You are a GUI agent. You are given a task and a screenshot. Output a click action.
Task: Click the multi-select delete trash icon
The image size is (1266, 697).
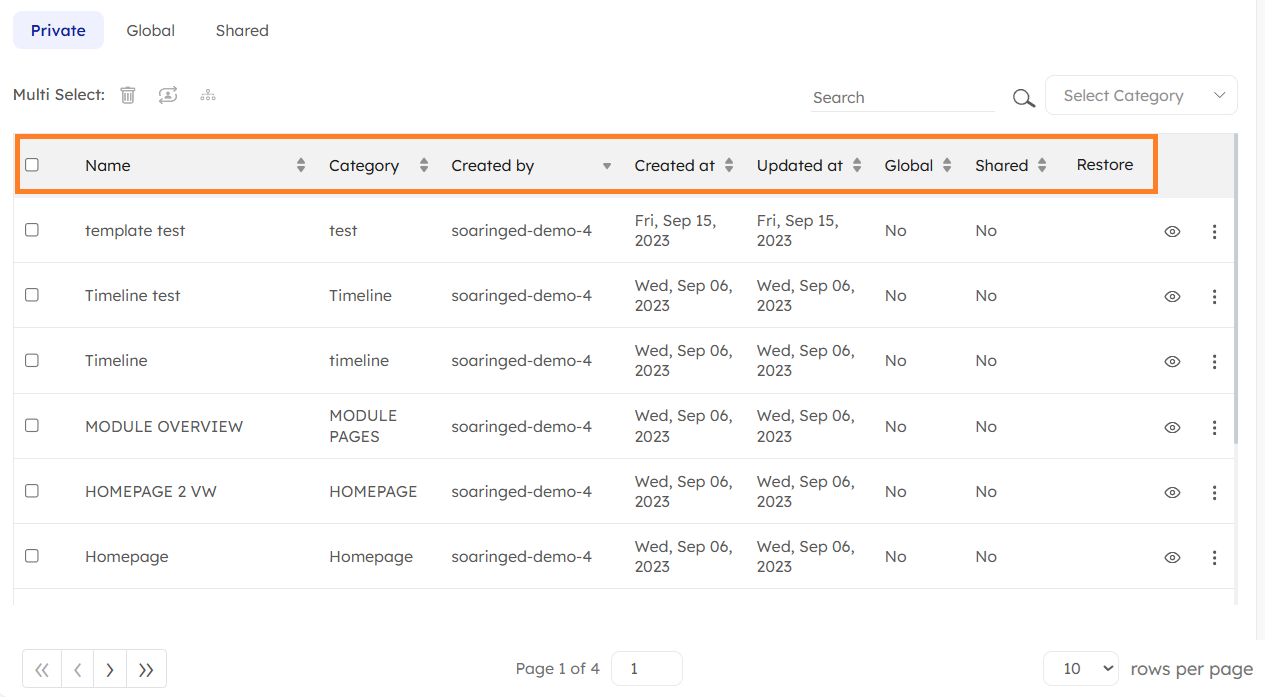click(128, 95)
